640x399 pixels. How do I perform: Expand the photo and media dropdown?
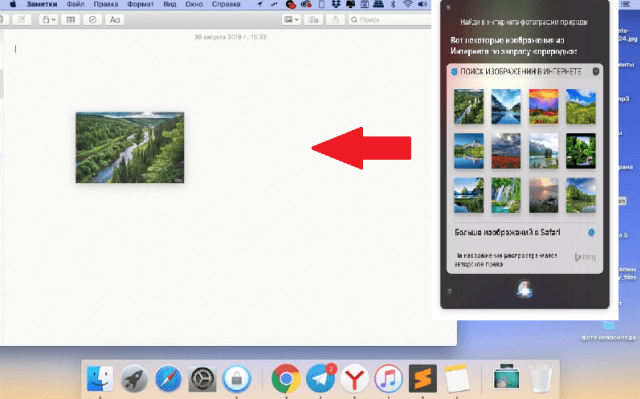coord(291,20)
